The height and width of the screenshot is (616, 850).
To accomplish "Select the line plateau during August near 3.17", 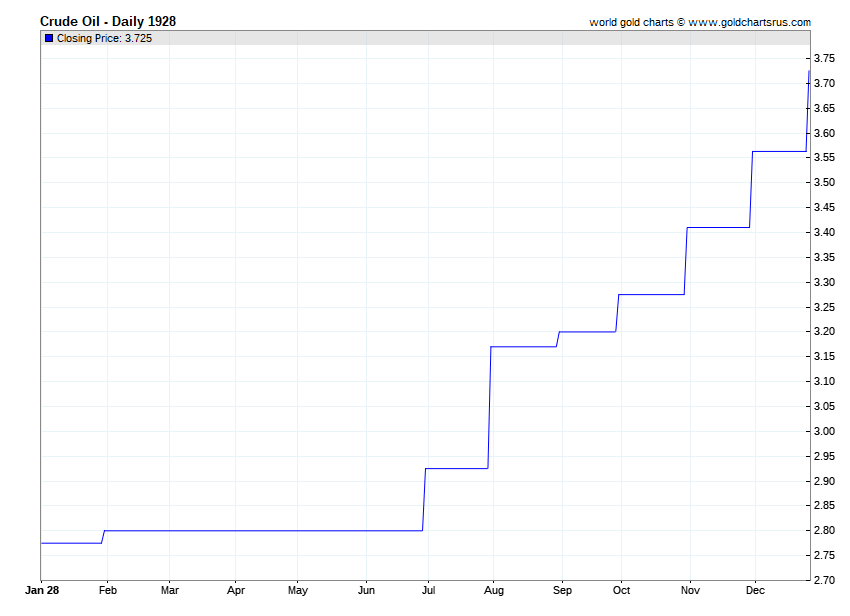I will click(523, 346).
